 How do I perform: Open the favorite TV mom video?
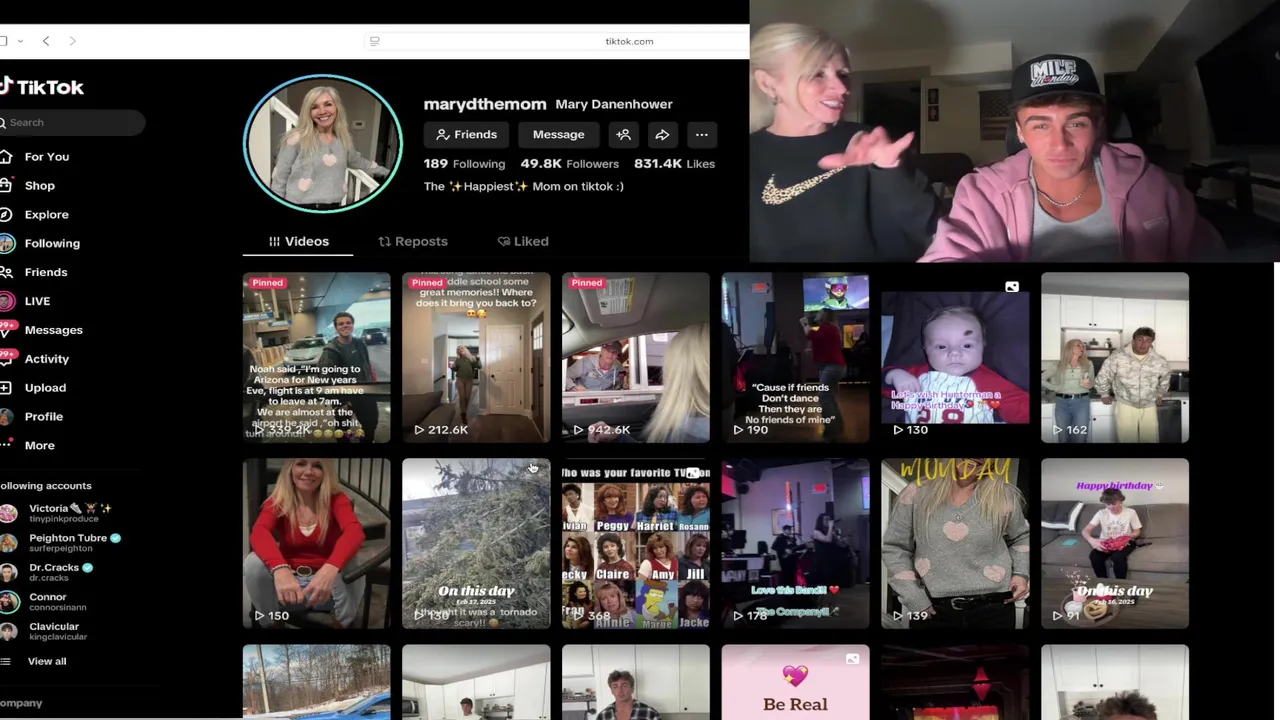tap(636, 543)
